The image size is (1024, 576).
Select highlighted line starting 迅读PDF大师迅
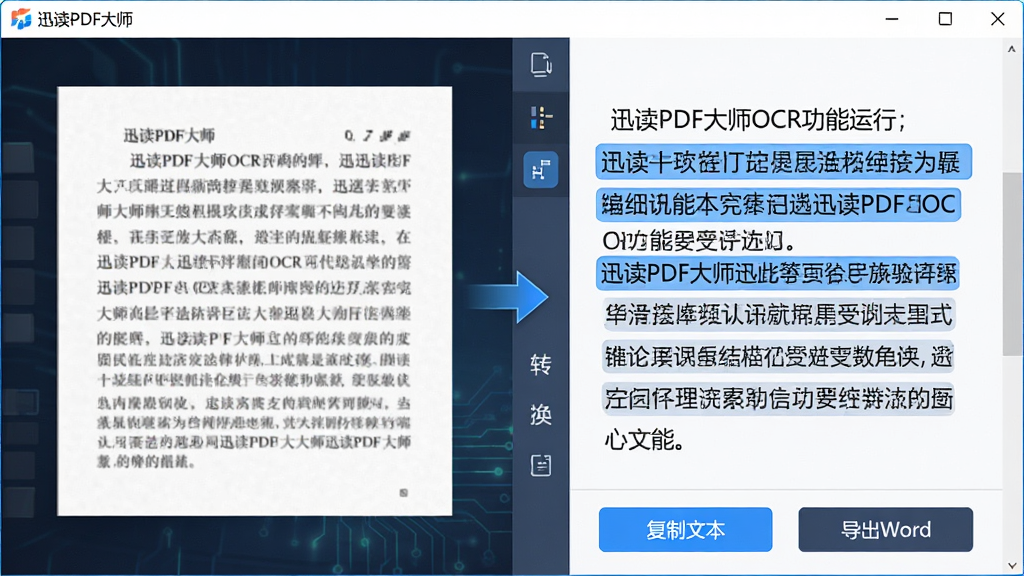[777, 274]
